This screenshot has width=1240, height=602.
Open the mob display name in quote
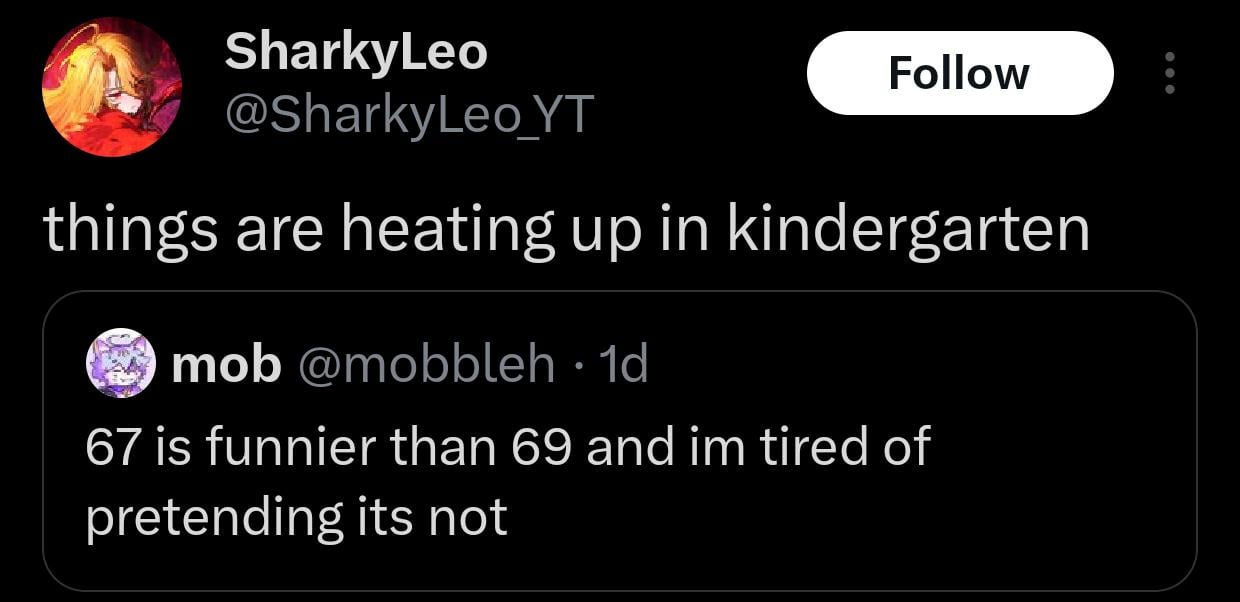click(x=226, y=365)
